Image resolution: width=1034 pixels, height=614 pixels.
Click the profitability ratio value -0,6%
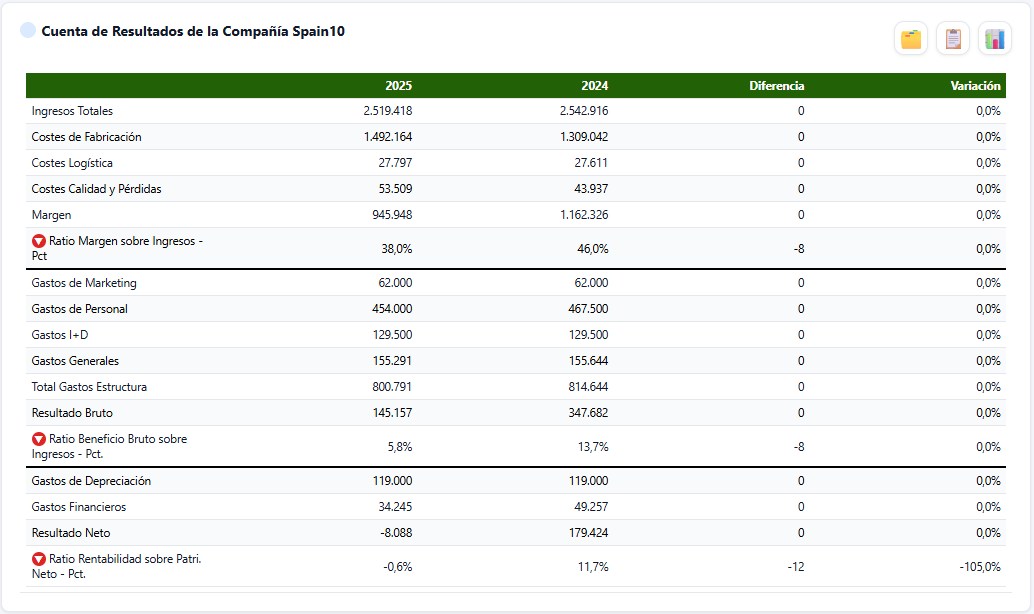(398, 567)
